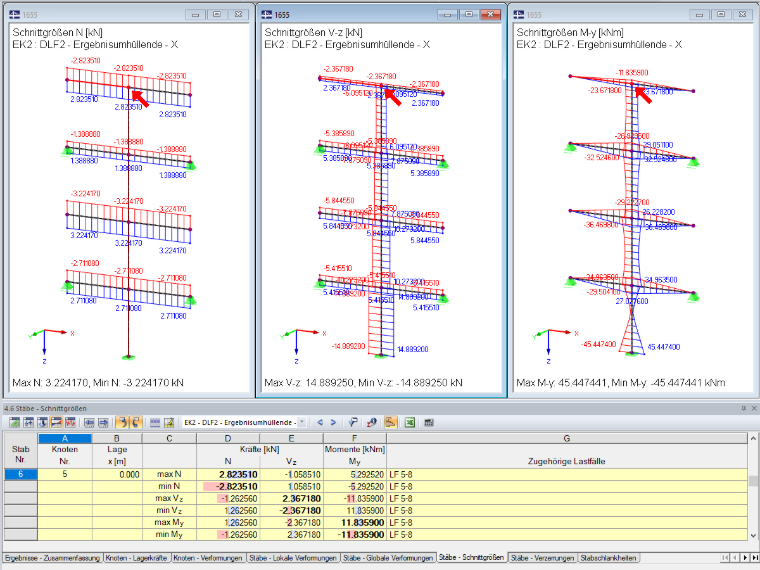The width and height of the screenshot is (760, 570).
Task: Close the Schnittgrößen V-z window
Action: (490, 15)
